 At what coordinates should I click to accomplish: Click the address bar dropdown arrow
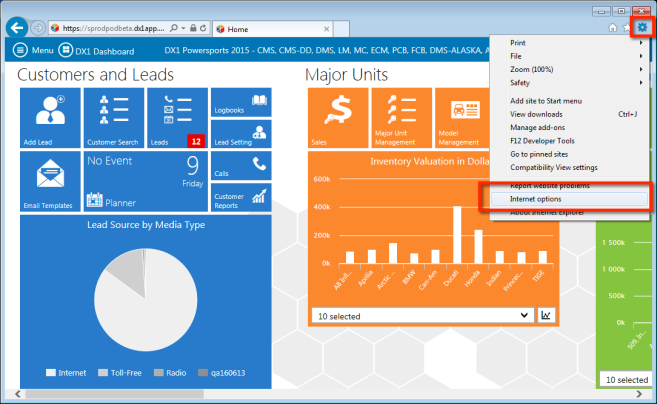[x=184, y=28]
